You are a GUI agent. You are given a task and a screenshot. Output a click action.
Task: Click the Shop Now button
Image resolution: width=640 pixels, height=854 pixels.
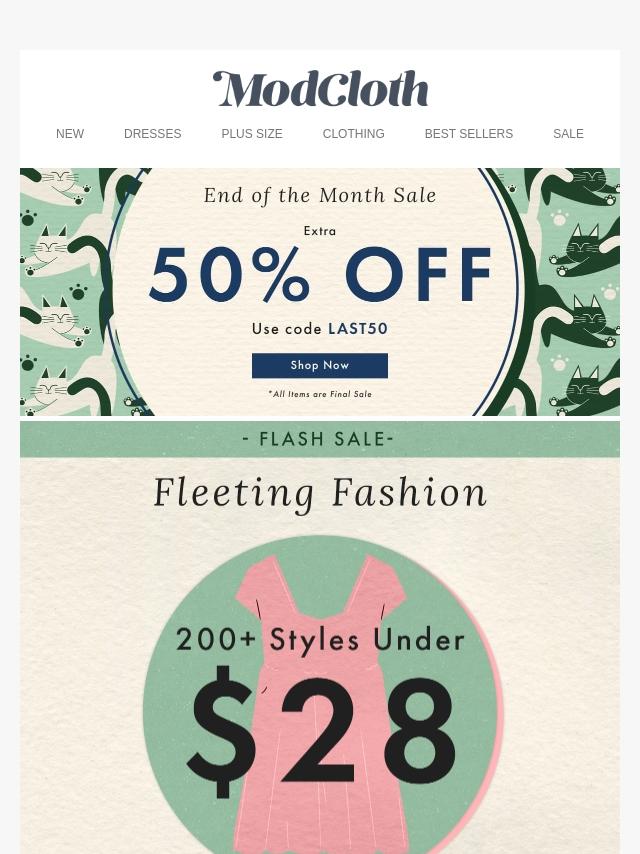coord(320,365)
